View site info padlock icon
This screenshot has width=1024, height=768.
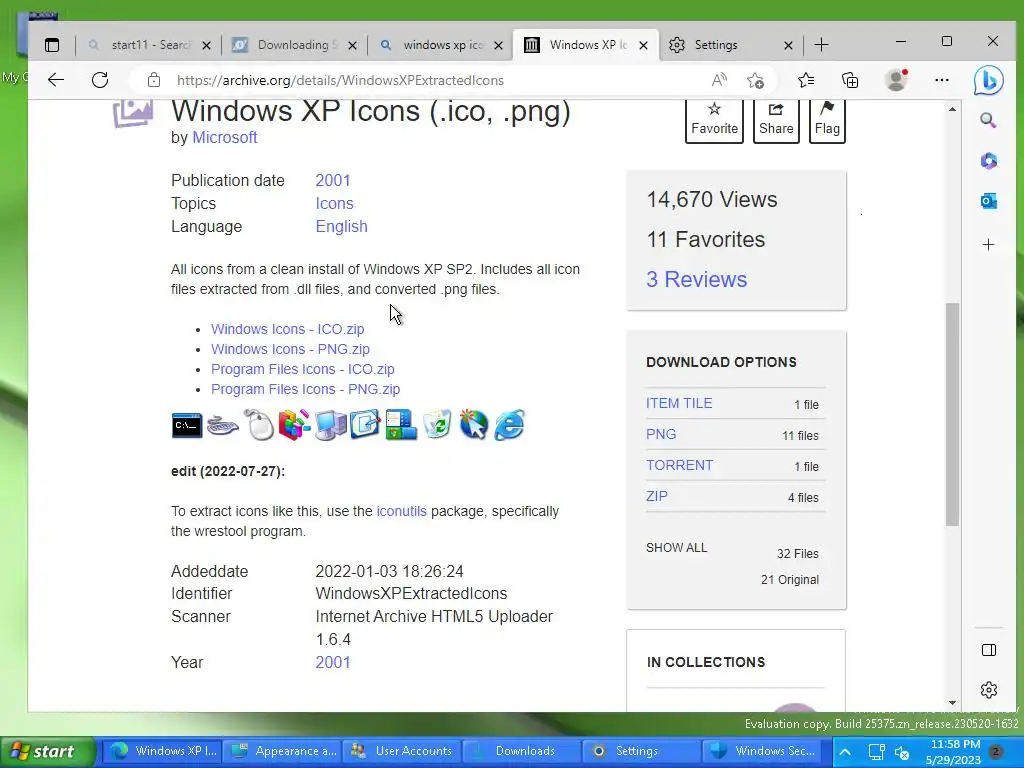click(153, 80)
